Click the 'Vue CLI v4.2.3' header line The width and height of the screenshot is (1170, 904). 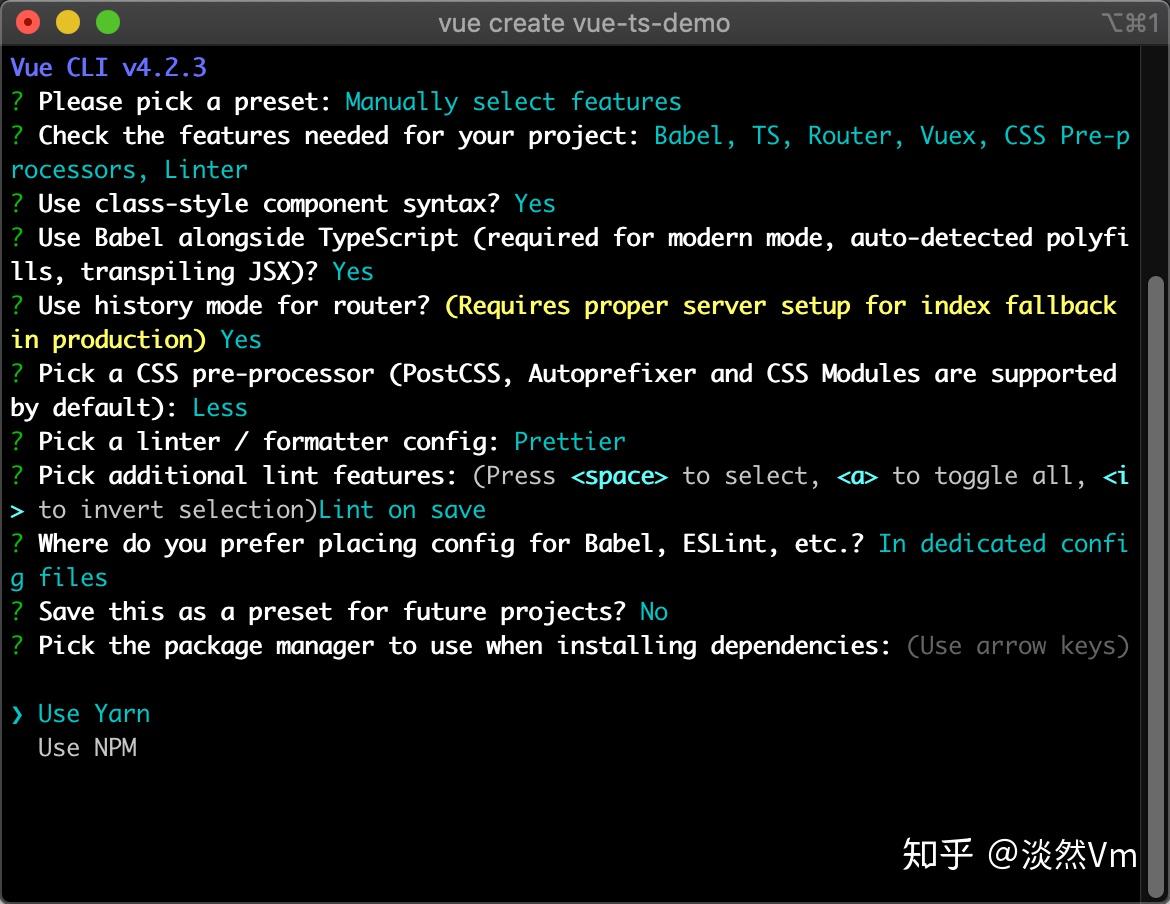click(x=108, y=68)
